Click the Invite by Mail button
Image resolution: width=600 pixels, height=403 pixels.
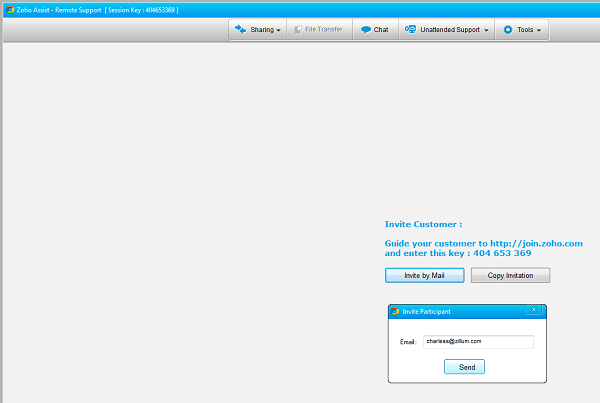tap(425, 275)
